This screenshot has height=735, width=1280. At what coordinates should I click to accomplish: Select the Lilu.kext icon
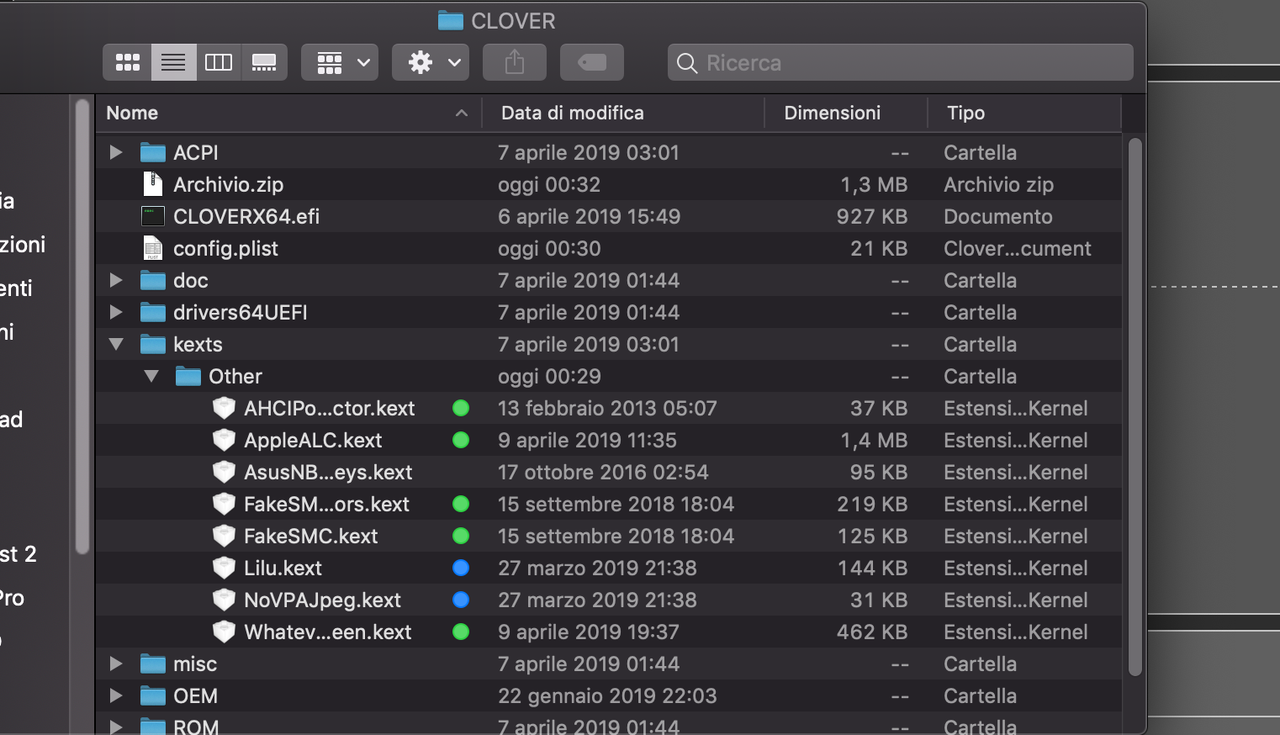[x=224, y=568]
